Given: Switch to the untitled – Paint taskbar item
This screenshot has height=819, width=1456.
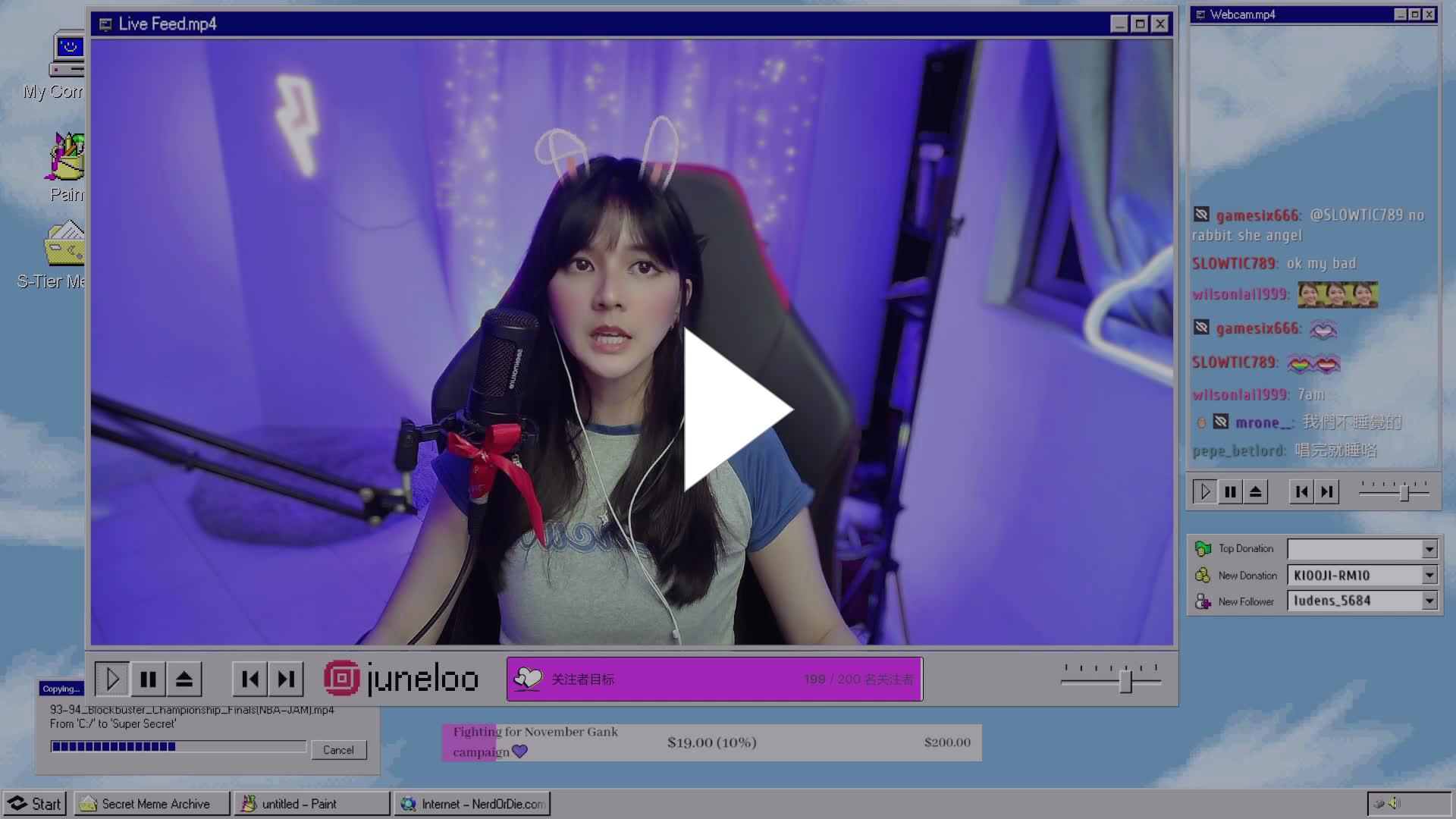Looking at the screenshot, I should point(311,803).
